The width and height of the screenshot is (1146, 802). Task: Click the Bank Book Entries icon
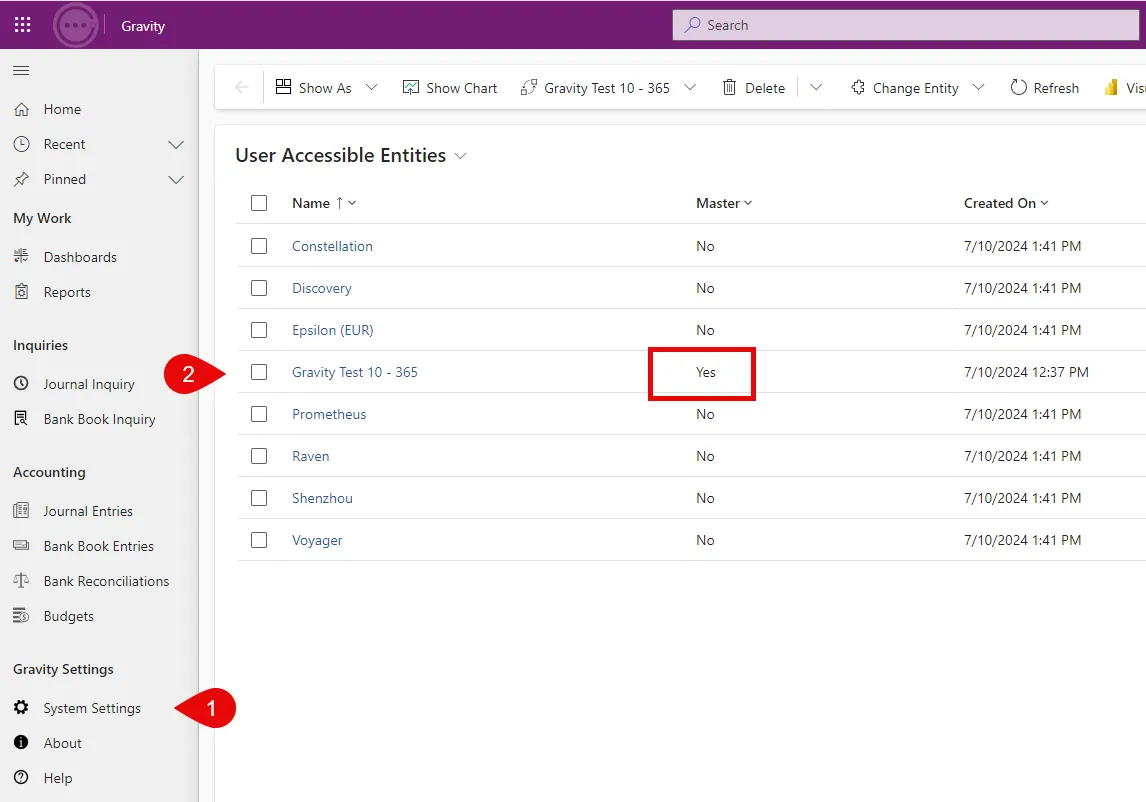tap(22, 545)
